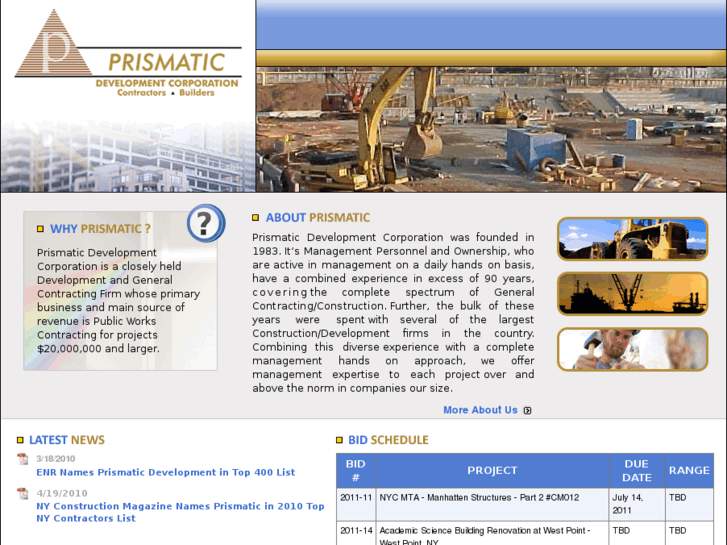Click the excavator construction site banner image
The height and width of the screenshot is (545, 727).
[491, 129]
